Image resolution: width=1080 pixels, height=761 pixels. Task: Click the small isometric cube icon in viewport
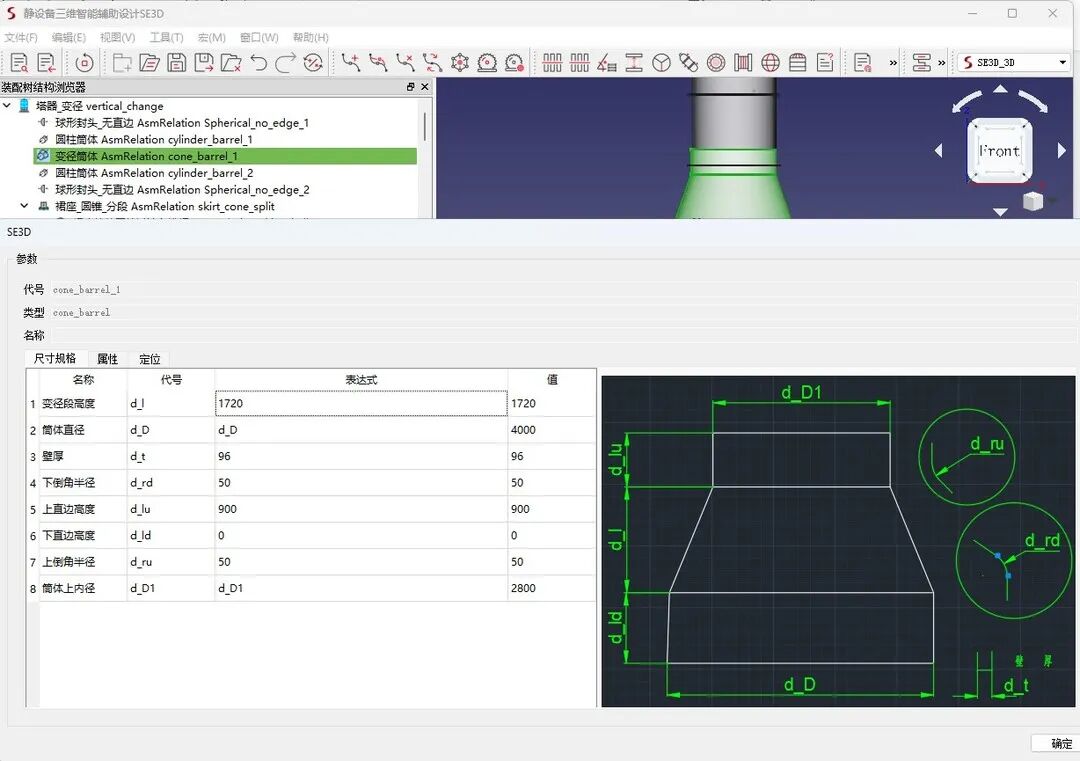point(1032,201)
